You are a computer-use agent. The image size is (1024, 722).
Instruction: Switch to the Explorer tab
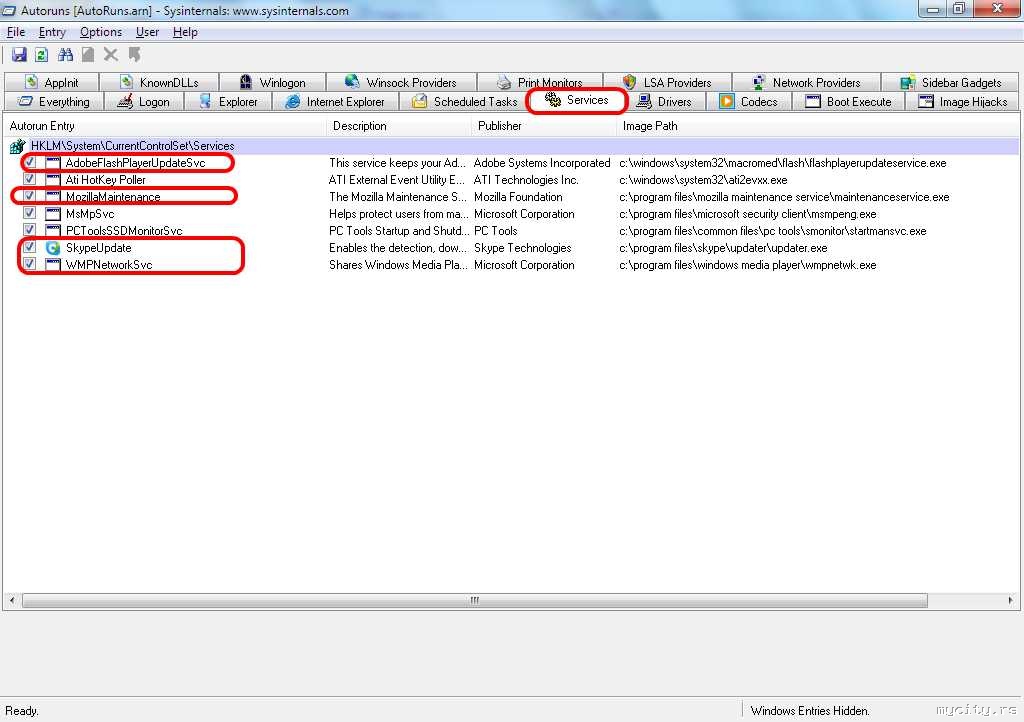point(228,102)
